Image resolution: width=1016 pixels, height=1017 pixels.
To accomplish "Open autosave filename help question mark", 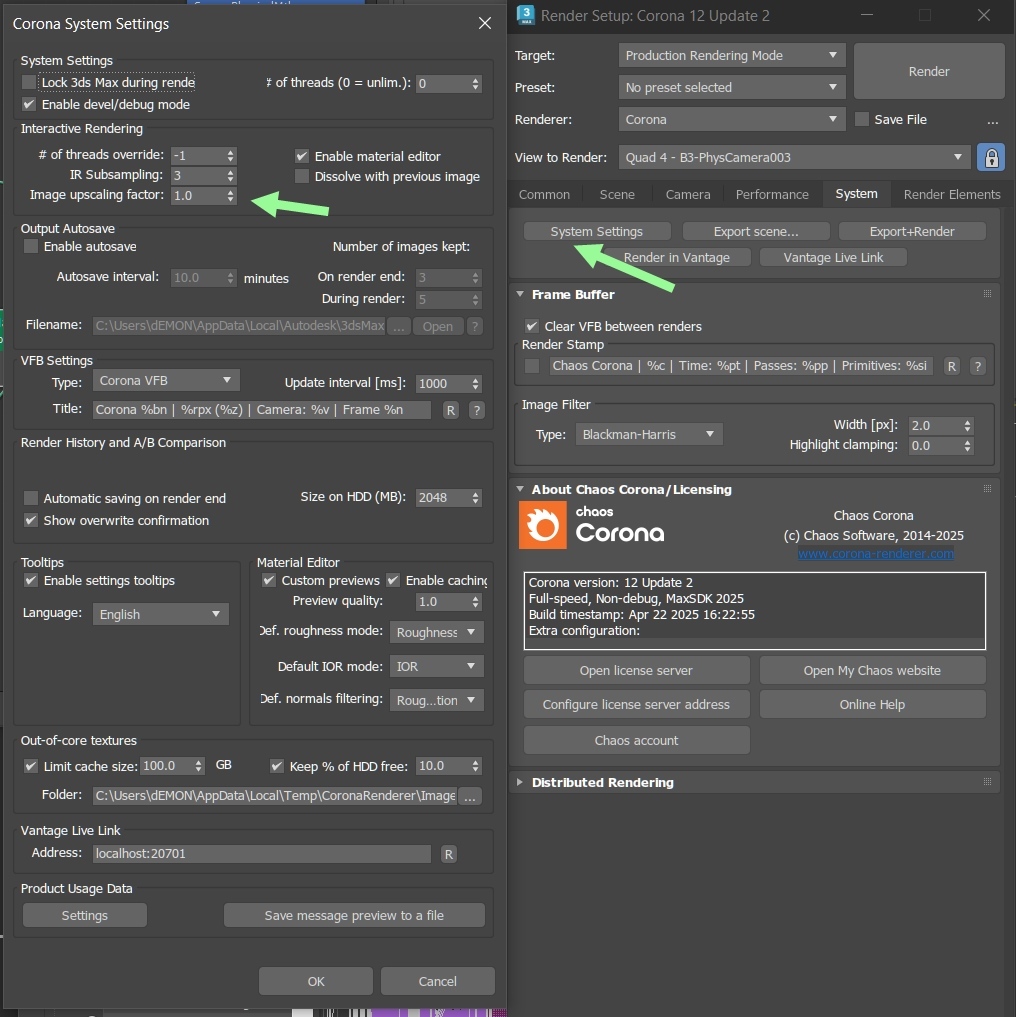I will coord(475,326).
